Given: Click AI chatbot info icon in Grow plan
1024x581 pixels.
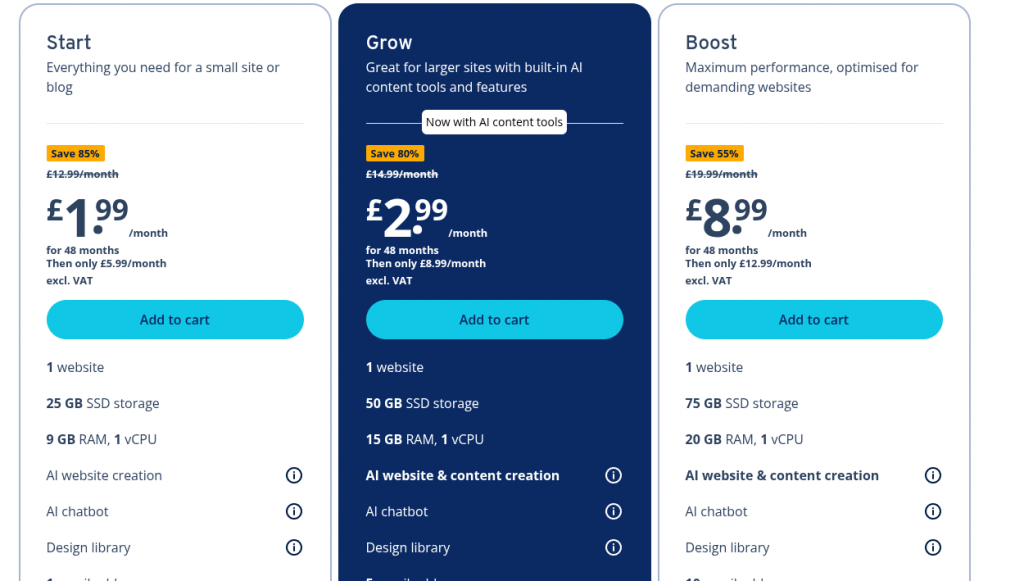Looking at the screenshot, I should pyautogui.click(x=614, y=512).
